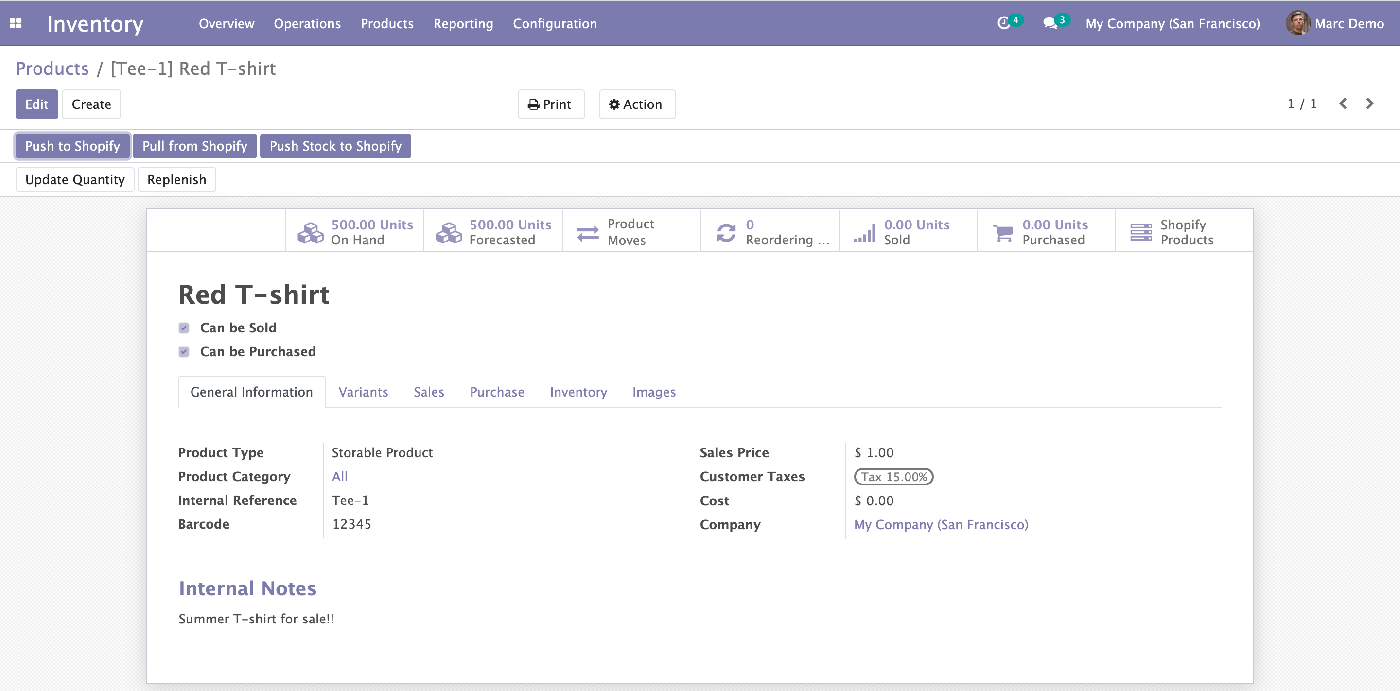Open the My Company (San Francisco) link

point(941,525)
